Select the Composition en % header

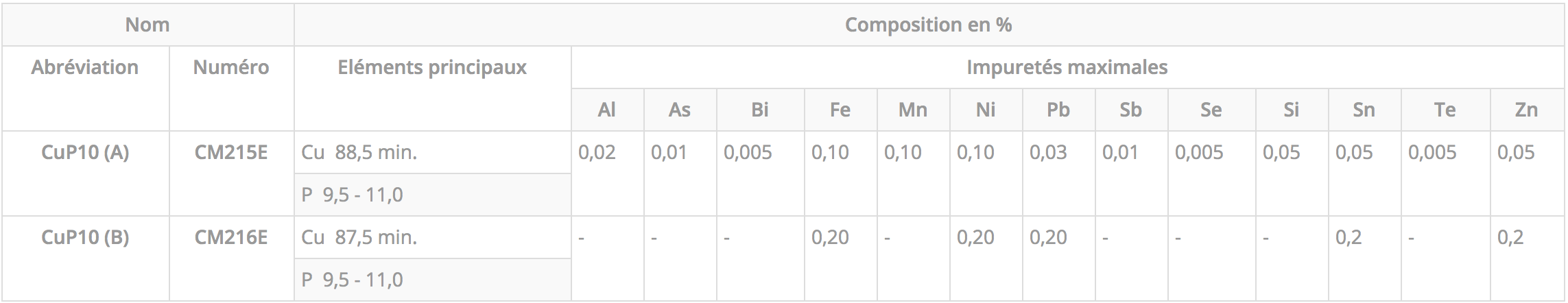[x=929, y=25]
